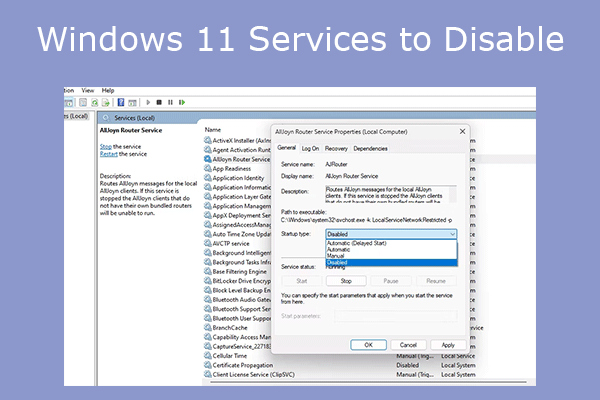Click gear icon beside Base Filtering Engine

pyautogui.click(x=208, y=271)
